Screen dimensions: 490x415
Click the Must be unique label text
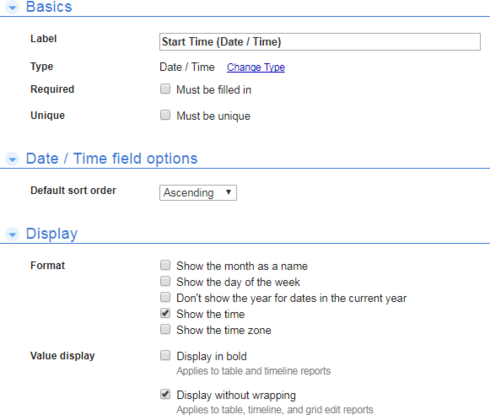pos(213,116)
